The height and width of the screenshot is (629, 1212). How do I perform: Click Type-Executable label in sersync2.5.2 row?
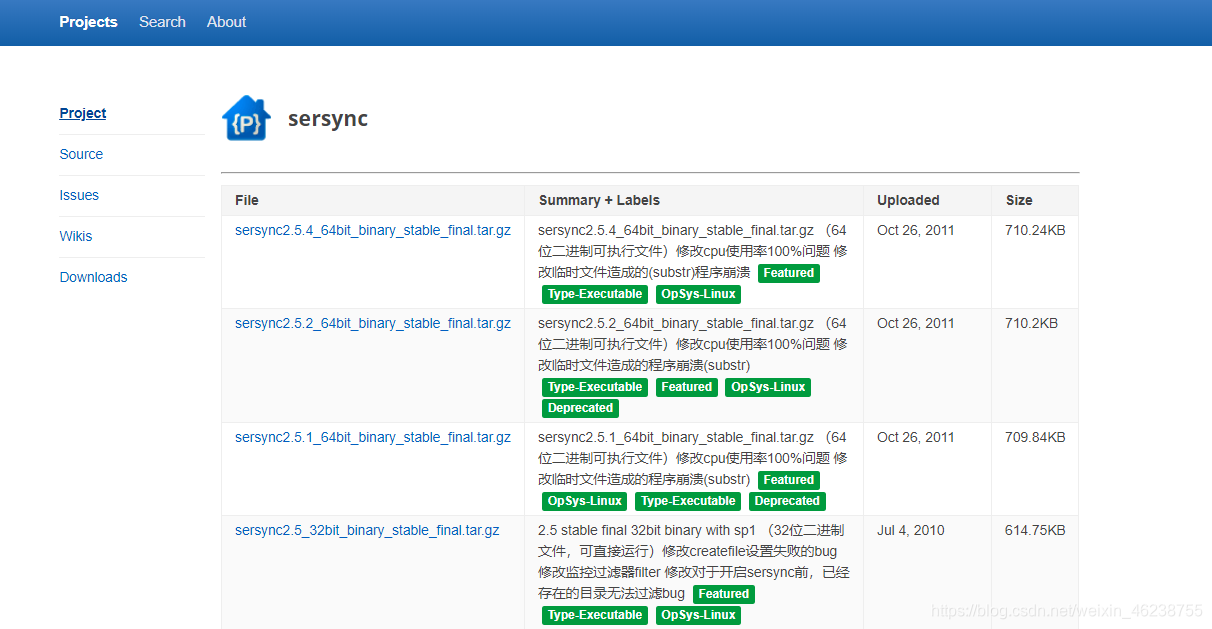click(x=595, y=387)
